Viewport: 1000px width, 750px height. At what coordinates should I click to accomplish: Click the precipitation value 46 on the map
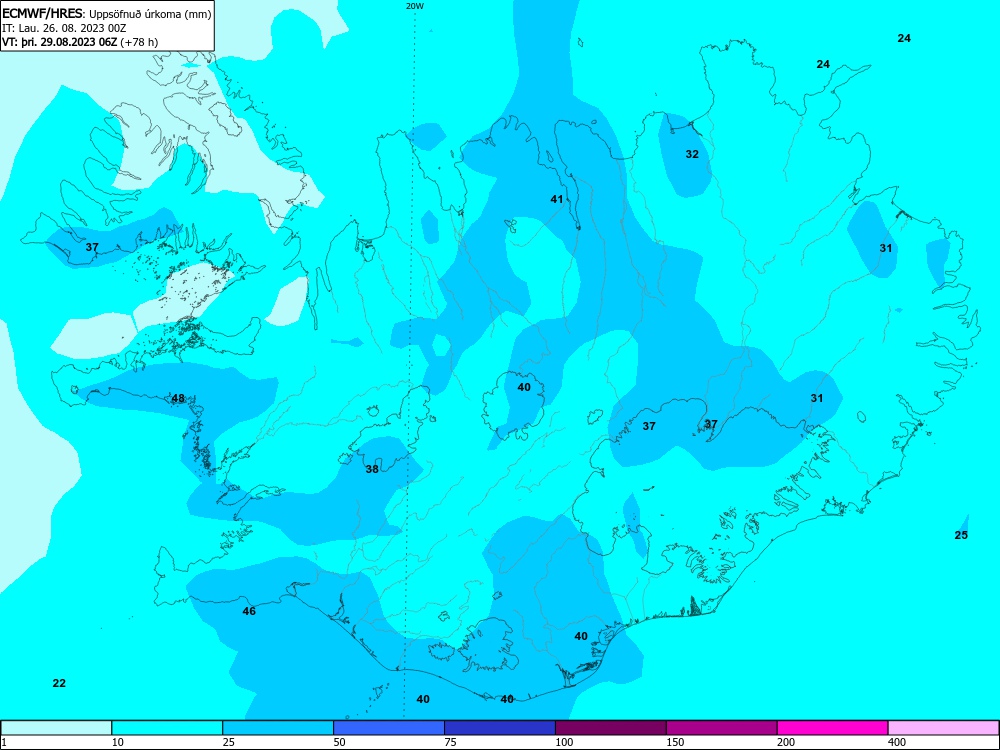click(x=249, y=611)
